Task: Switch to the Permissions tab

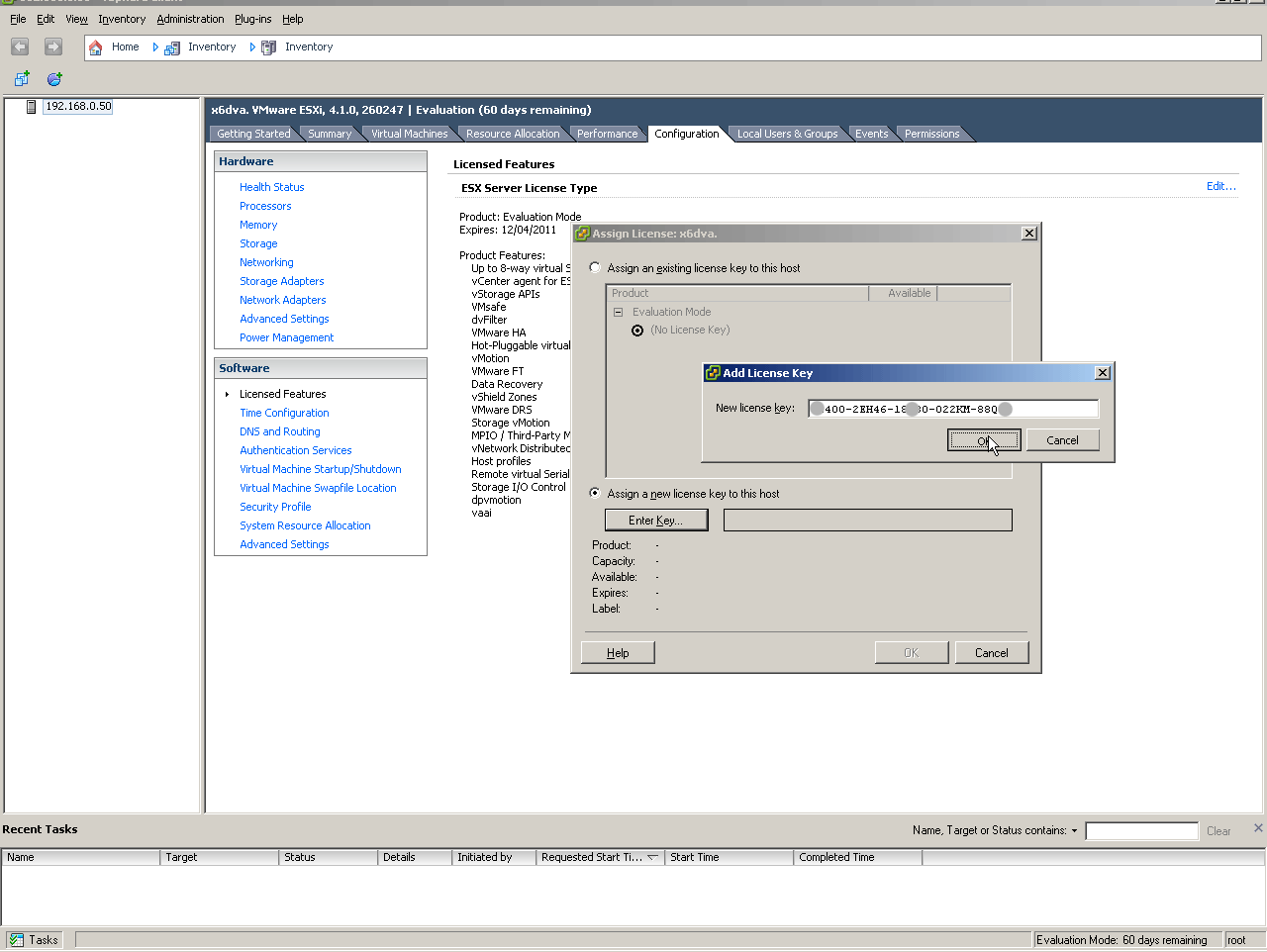Action: [932, 134]
